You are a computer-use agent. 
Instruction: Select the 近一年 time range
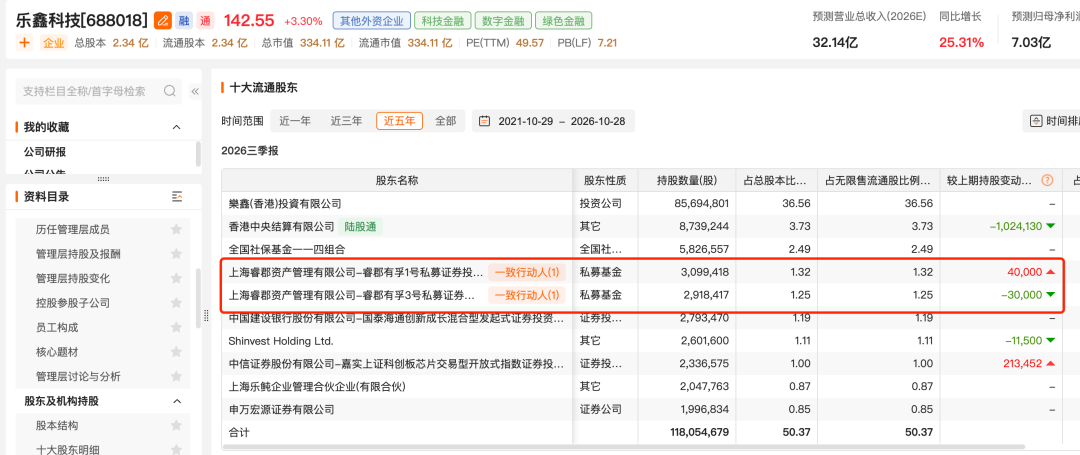click(295, 121)
